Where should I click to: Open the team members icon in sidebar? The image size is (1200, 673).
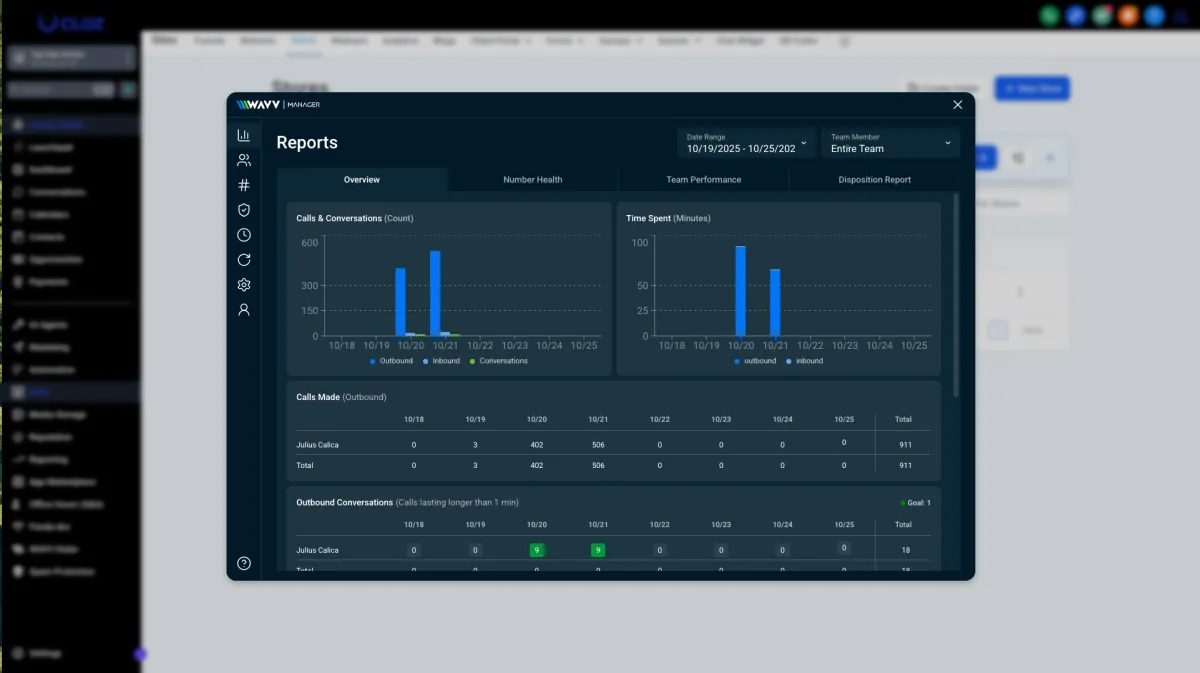[243, 160]
